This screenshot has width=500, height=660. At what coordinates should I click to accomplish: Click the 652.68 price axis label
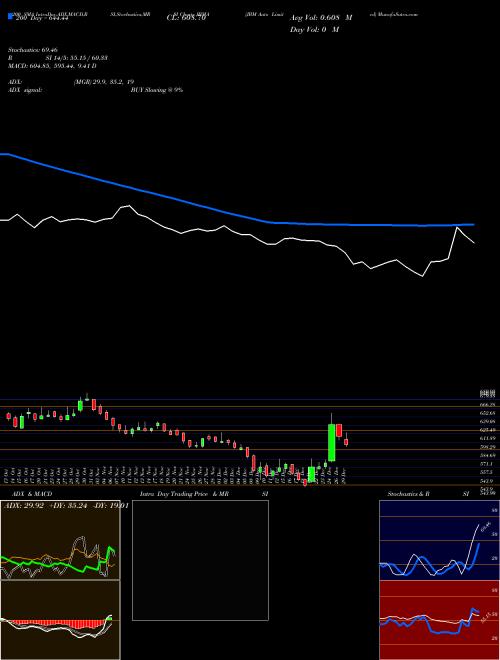489,413
